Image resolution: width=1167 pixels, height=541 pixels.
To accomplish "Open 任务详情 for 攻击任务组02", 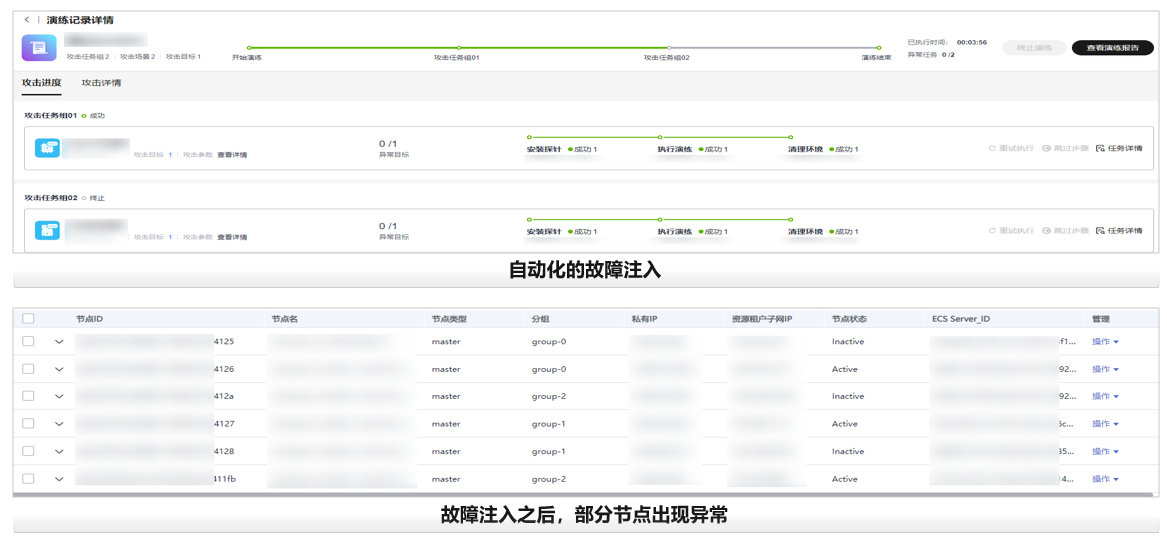I will (1119, 231).
